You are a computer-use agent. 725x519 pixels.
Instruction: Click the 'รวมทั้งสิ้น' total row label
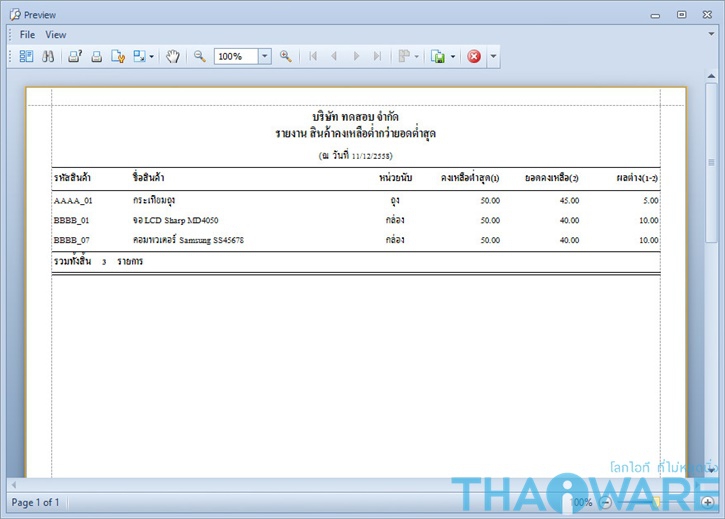(73, 261)
